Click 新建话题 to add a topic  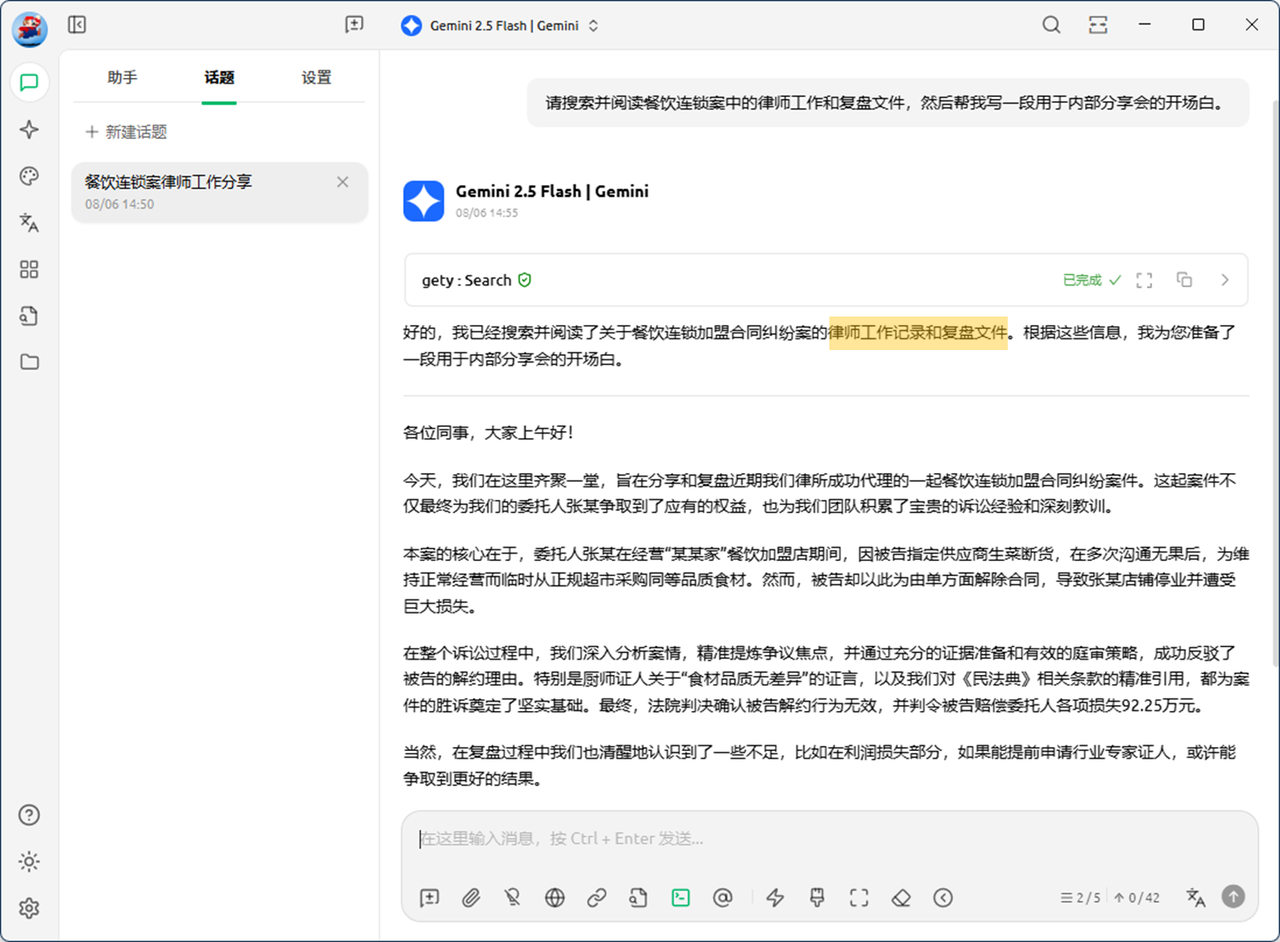click(x=126, y=132)
